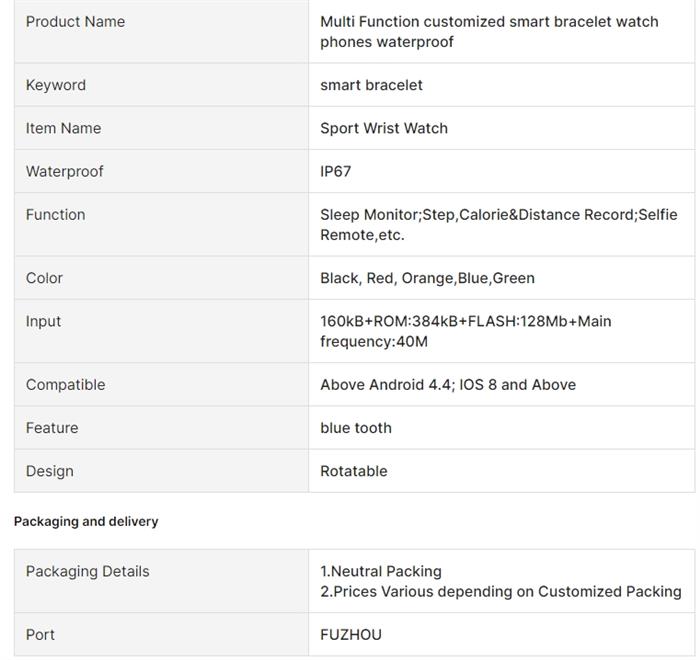Select the Color row label
Viewport: 700px width, 660px height.
point(44,278)
